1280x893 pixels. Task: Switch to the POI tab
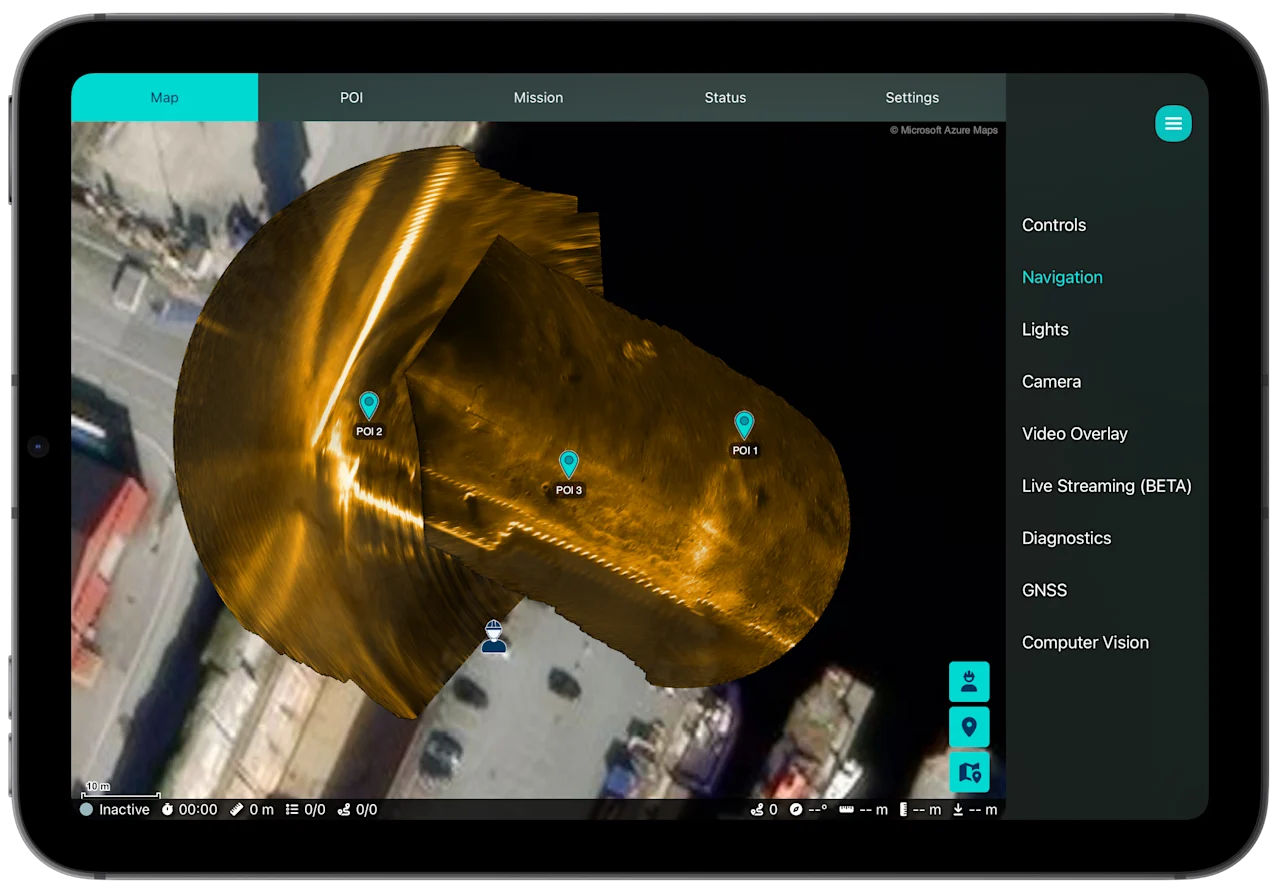[351, 98]
